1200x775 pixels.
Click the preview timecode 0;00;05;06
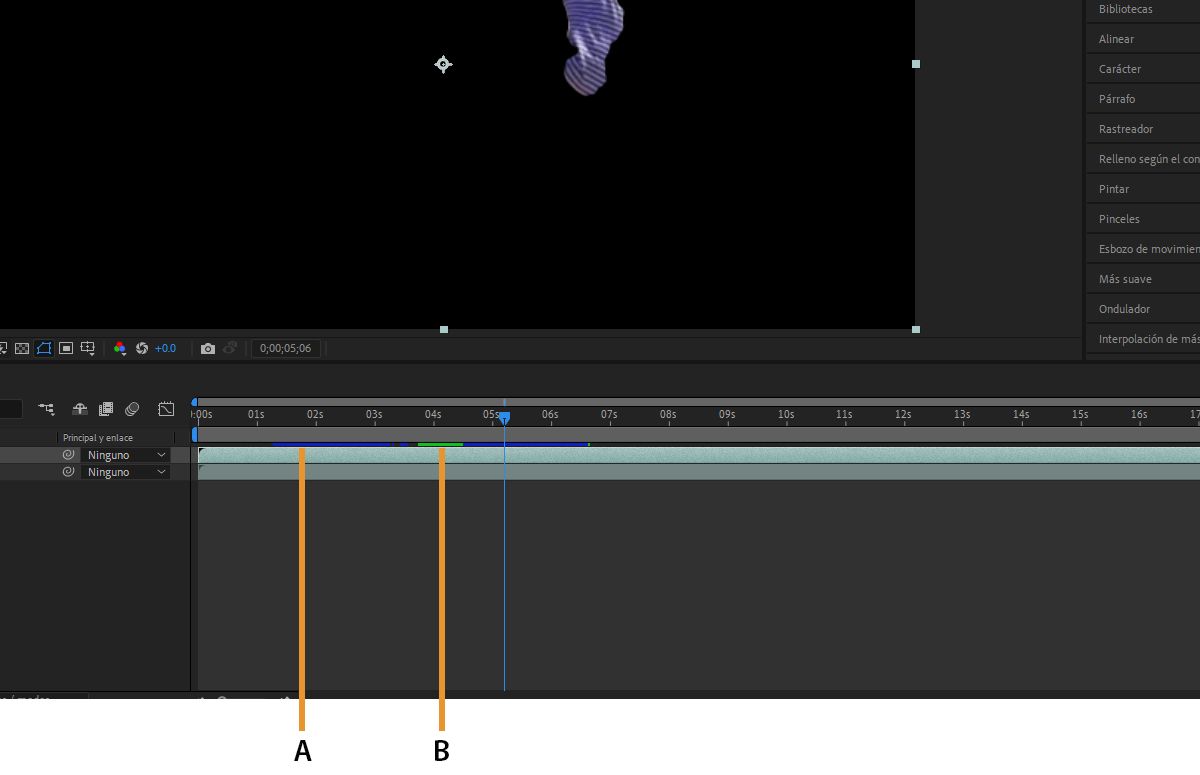pyautogui.click(x=285, y=348)
